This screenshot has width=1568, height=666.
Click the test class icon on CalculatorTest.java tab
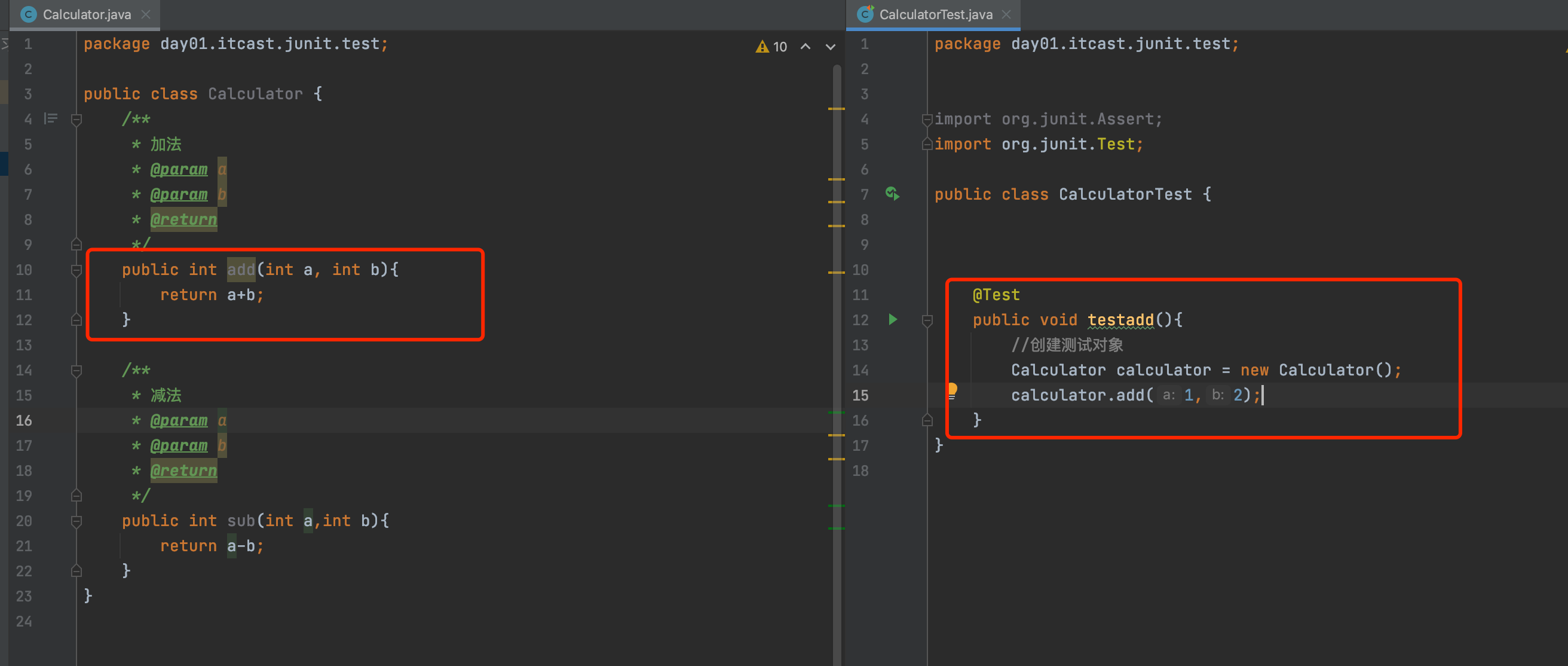[865, 14]
